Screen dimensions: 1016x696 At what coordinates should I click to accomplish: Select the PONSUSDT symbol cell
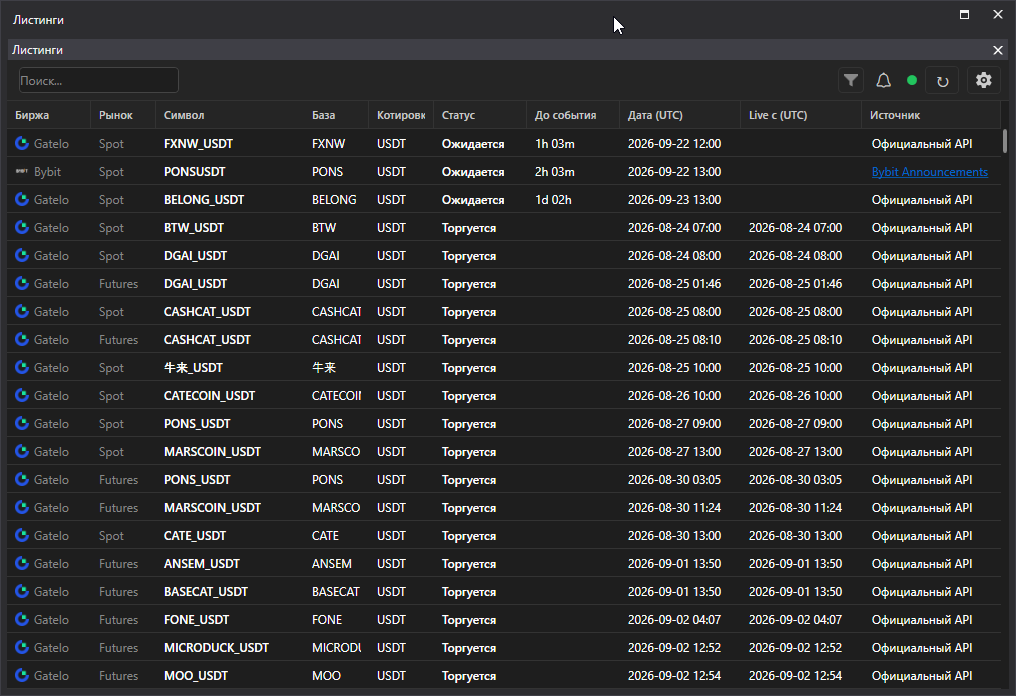click(194, 172)
